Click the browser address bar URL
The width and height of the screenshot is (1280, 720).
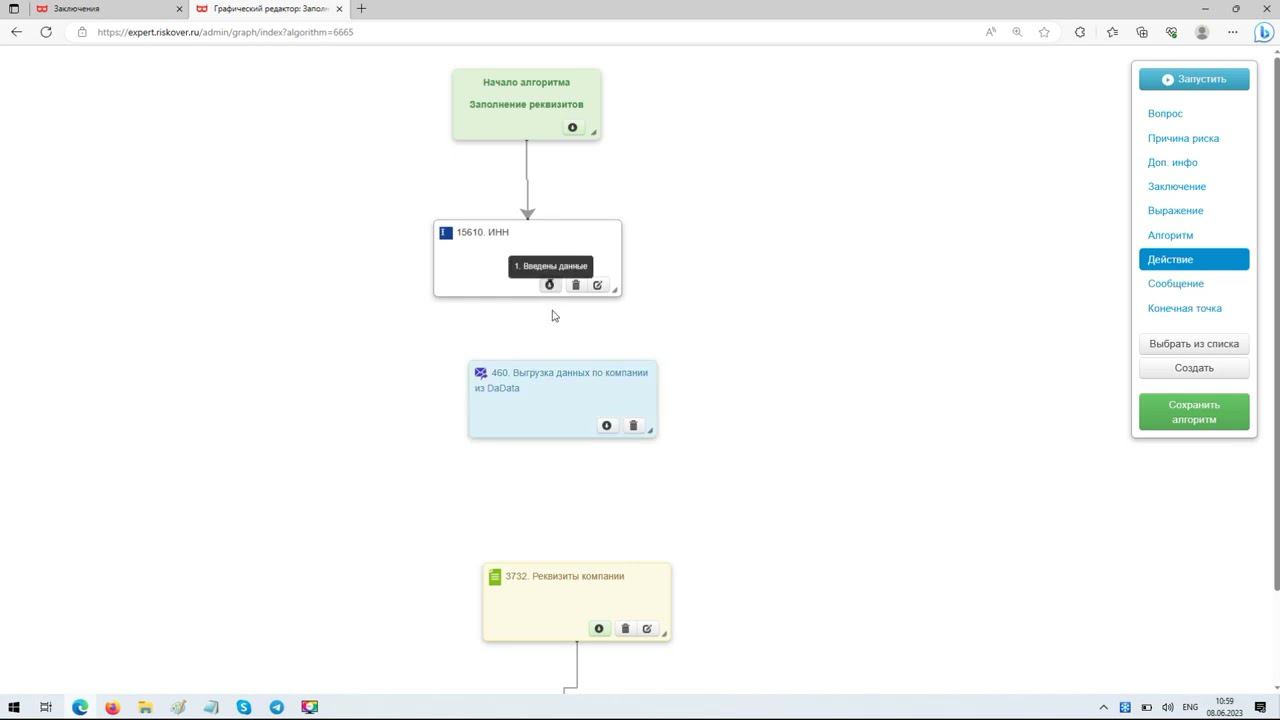tap(225, 32)
